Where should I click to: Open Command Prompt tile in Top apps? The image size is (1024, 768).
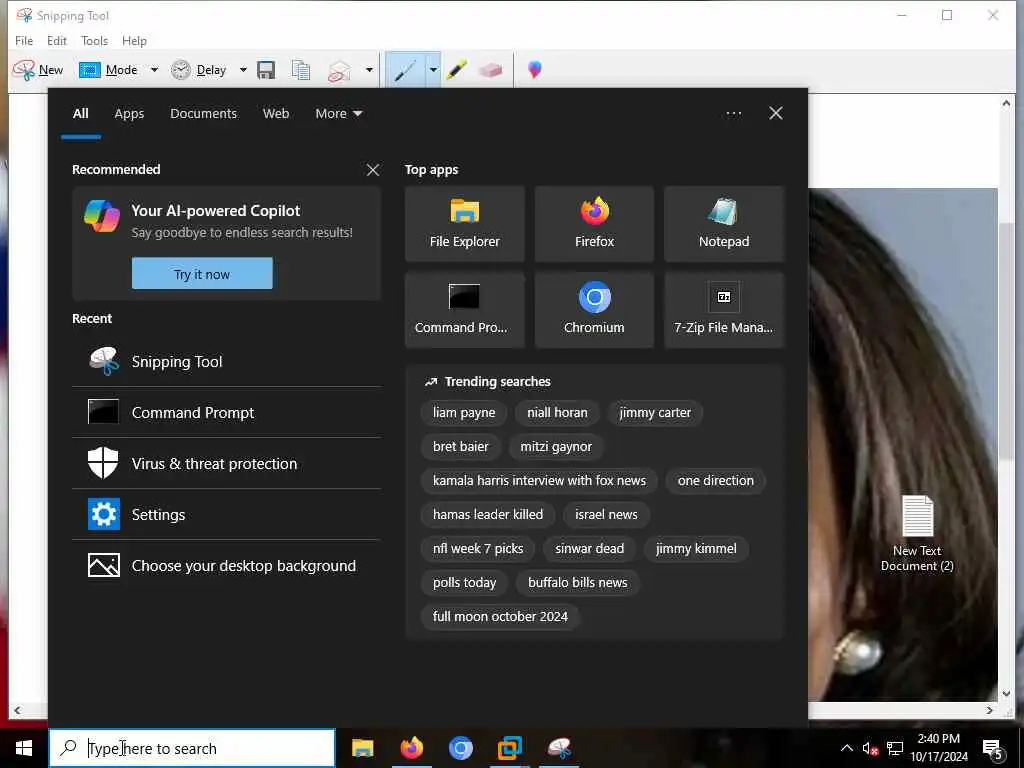click(464, 310)
